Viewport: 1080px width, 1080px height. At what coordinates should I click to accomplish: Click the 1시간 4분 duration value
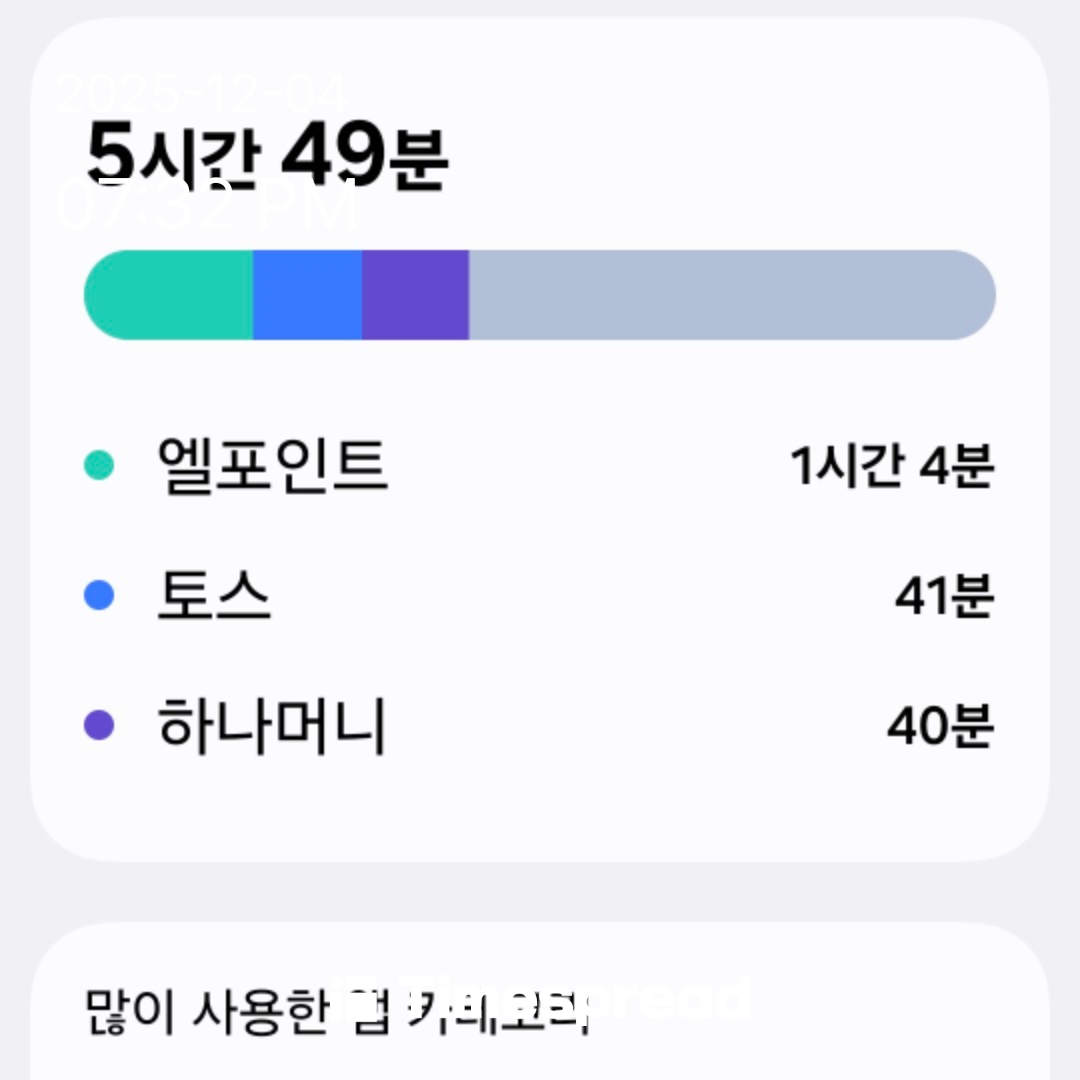pos(891,466)
